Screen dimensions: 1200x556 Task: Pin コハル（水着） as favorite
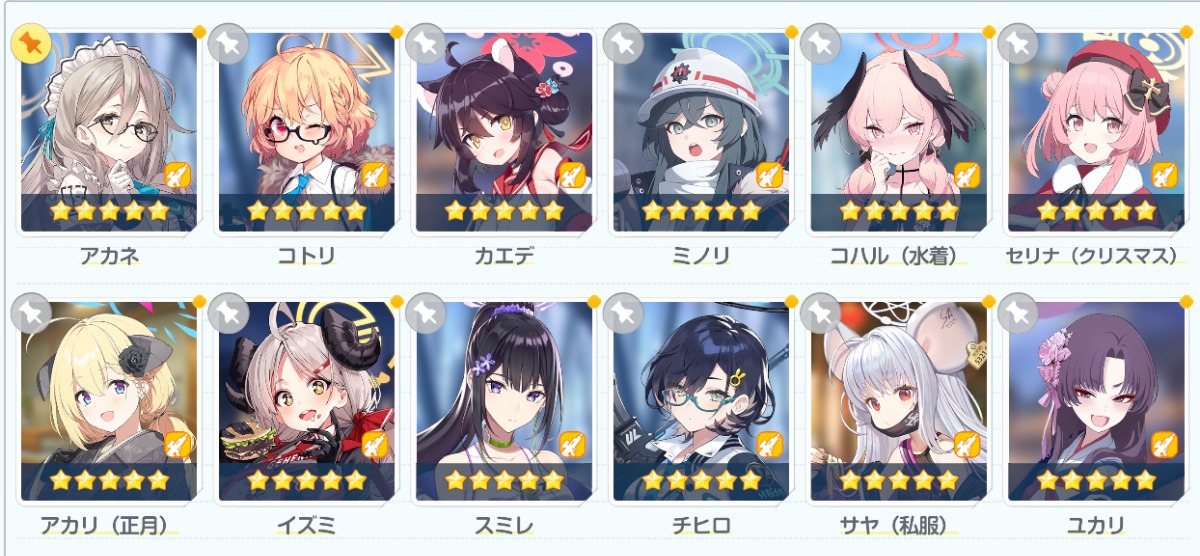821,44
